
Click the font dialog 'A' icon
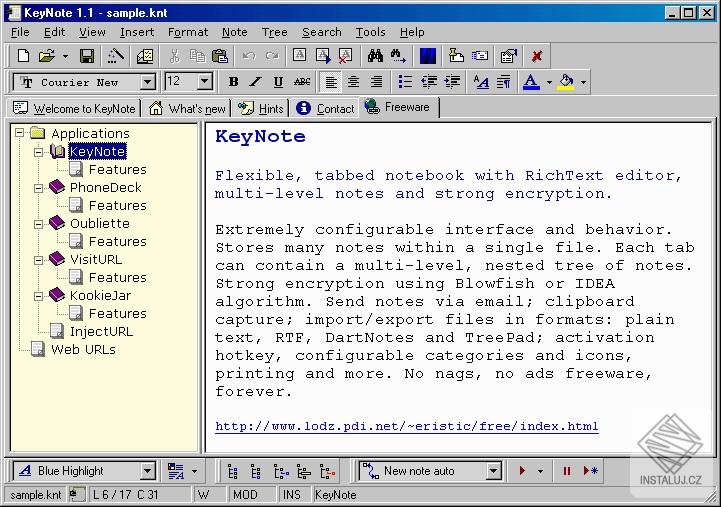coord(481,82)
